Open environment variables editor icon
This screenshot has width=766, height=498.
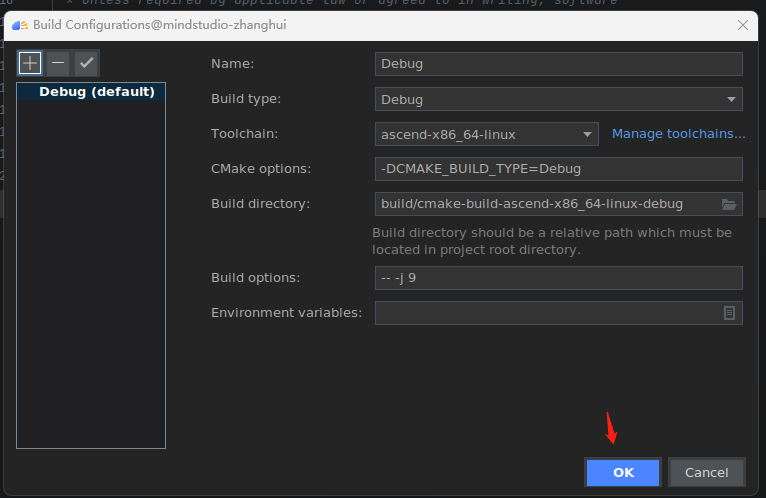tap(729, 313)
